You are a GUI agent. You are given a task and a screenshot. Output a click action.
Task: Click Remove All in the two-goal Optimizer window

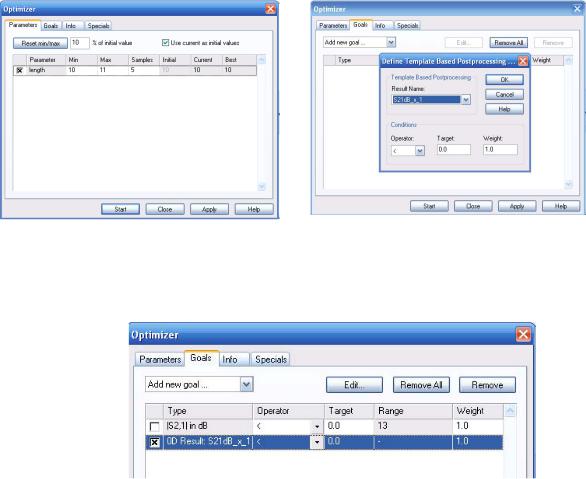[x=421, y=385]
